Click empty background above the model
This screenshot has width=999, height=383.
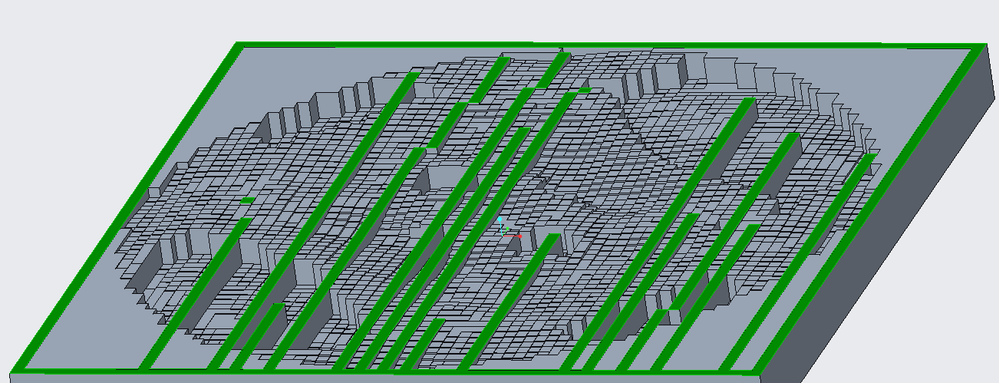tap(497, 19)
